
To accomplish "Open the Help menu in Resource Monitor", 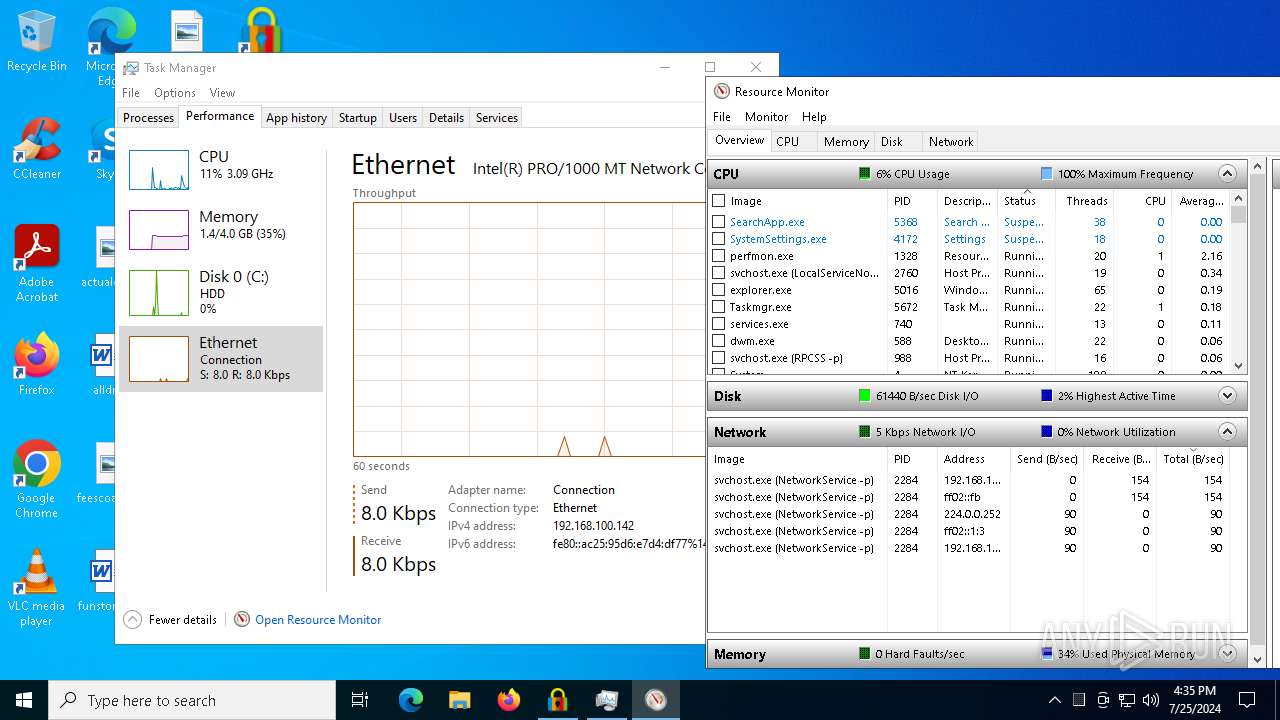I will (x=814, y=117).
